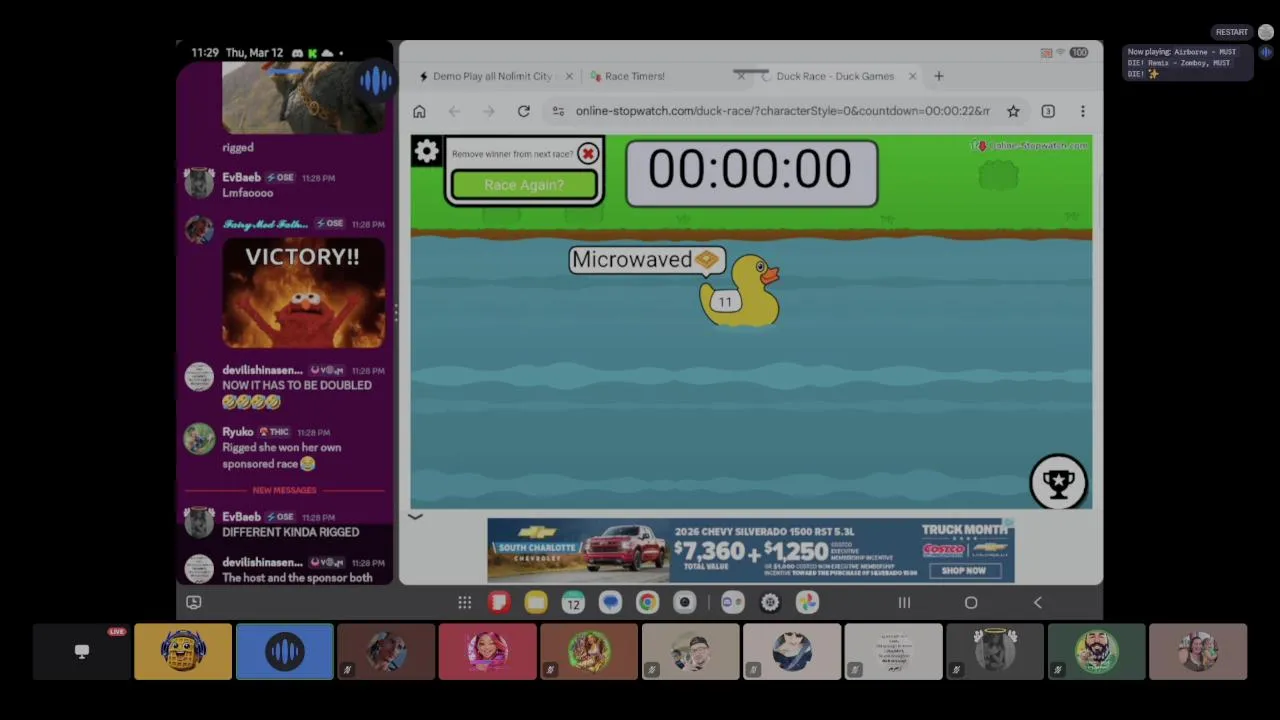Select the pink-haired avatar participant tile
Screen dimensions: 1280x720
click(x=488, y=652)
